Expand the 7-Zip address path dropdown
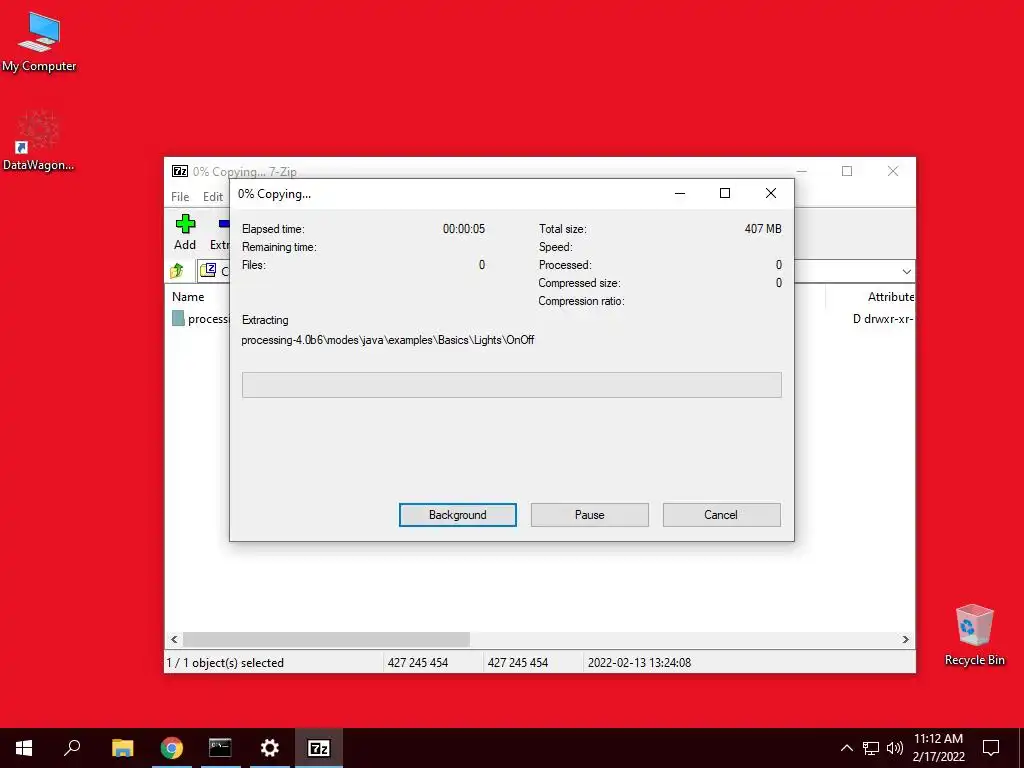The width and height of the screenshot is (1024, 768). [906, 271]
